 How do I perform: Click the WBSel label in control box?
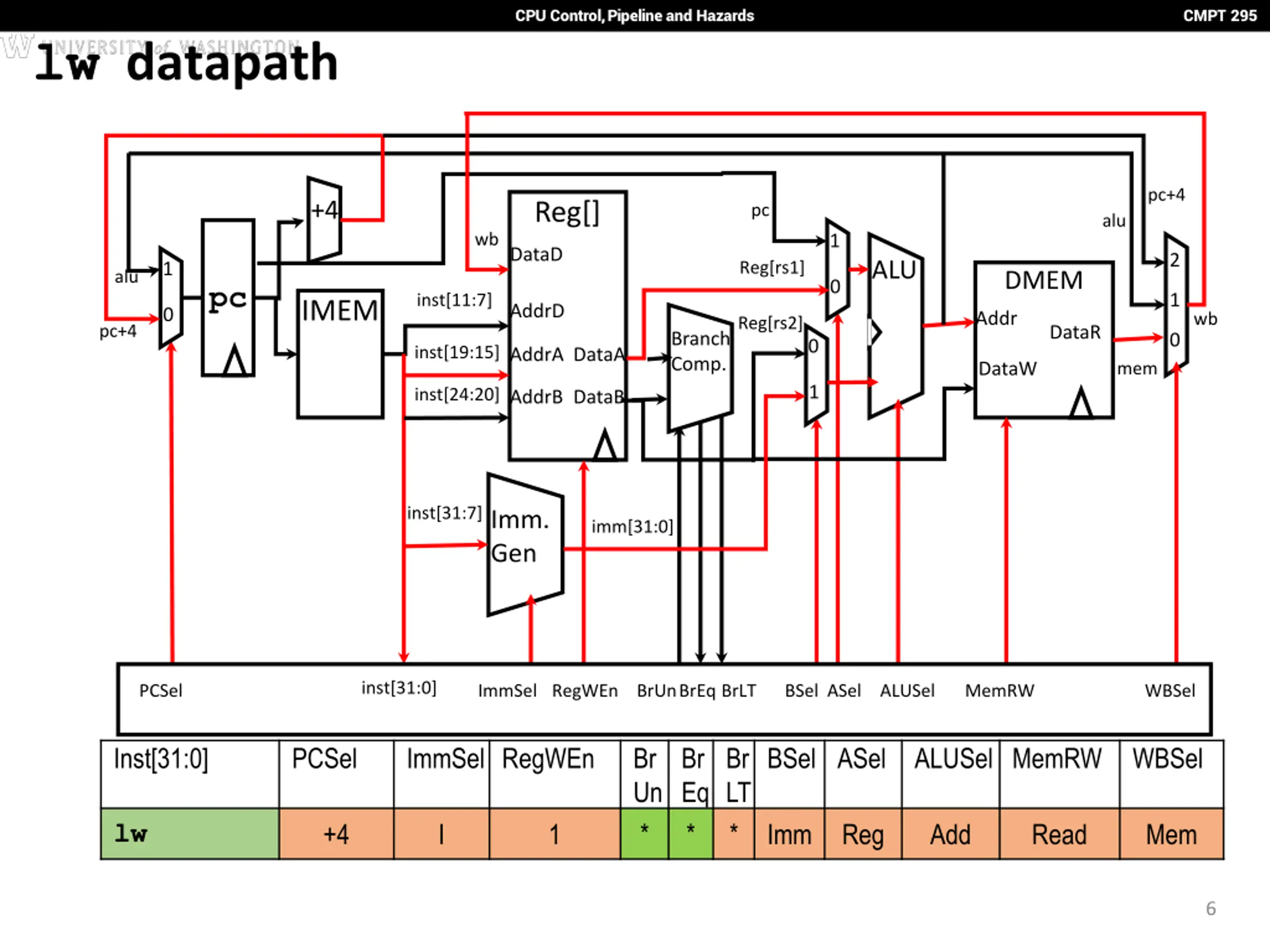[1170, 690]
